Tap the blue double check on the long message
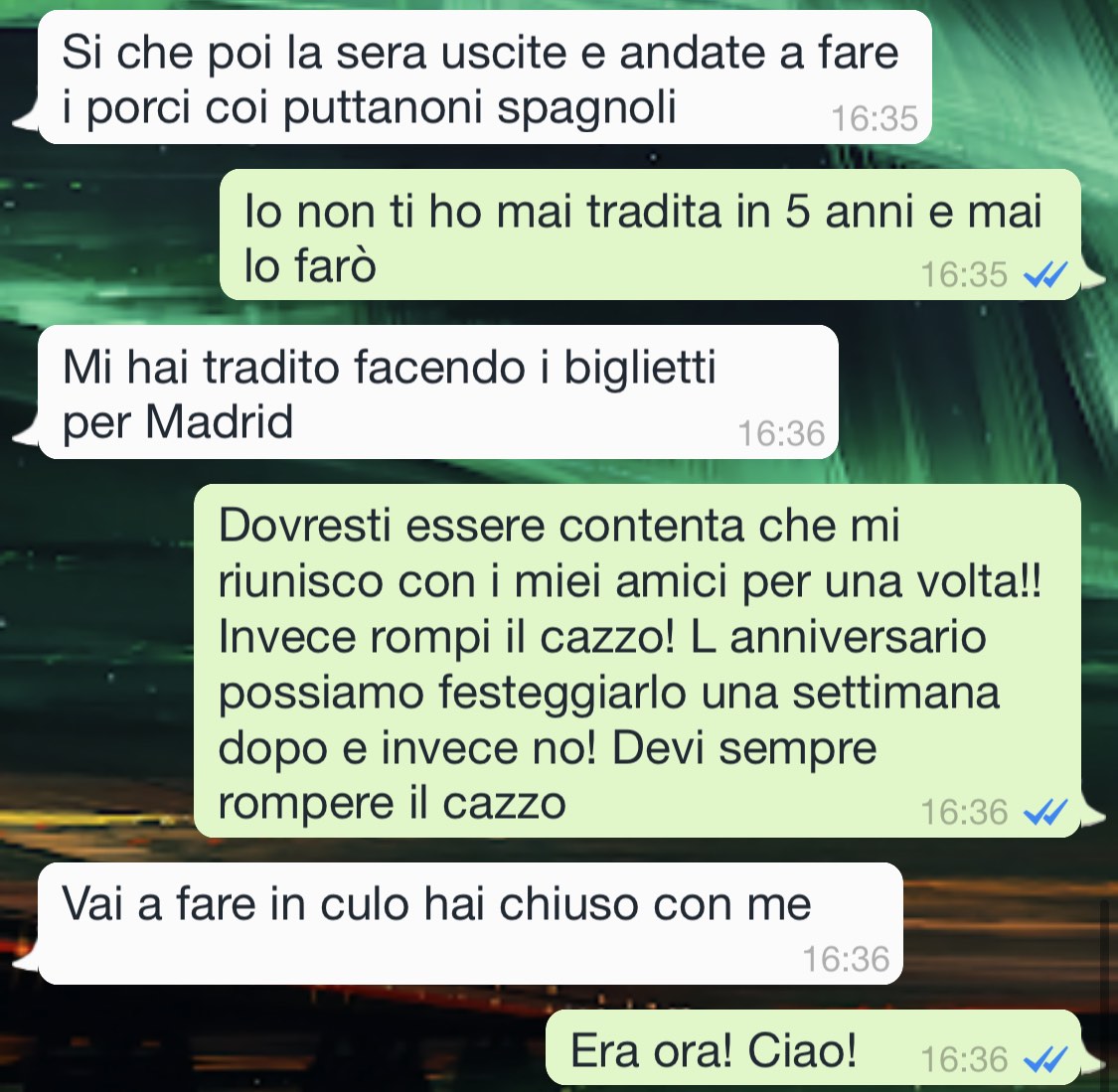This screenshot has width=1118, height=1092. pyautogui.click(x=1045, y=812)
